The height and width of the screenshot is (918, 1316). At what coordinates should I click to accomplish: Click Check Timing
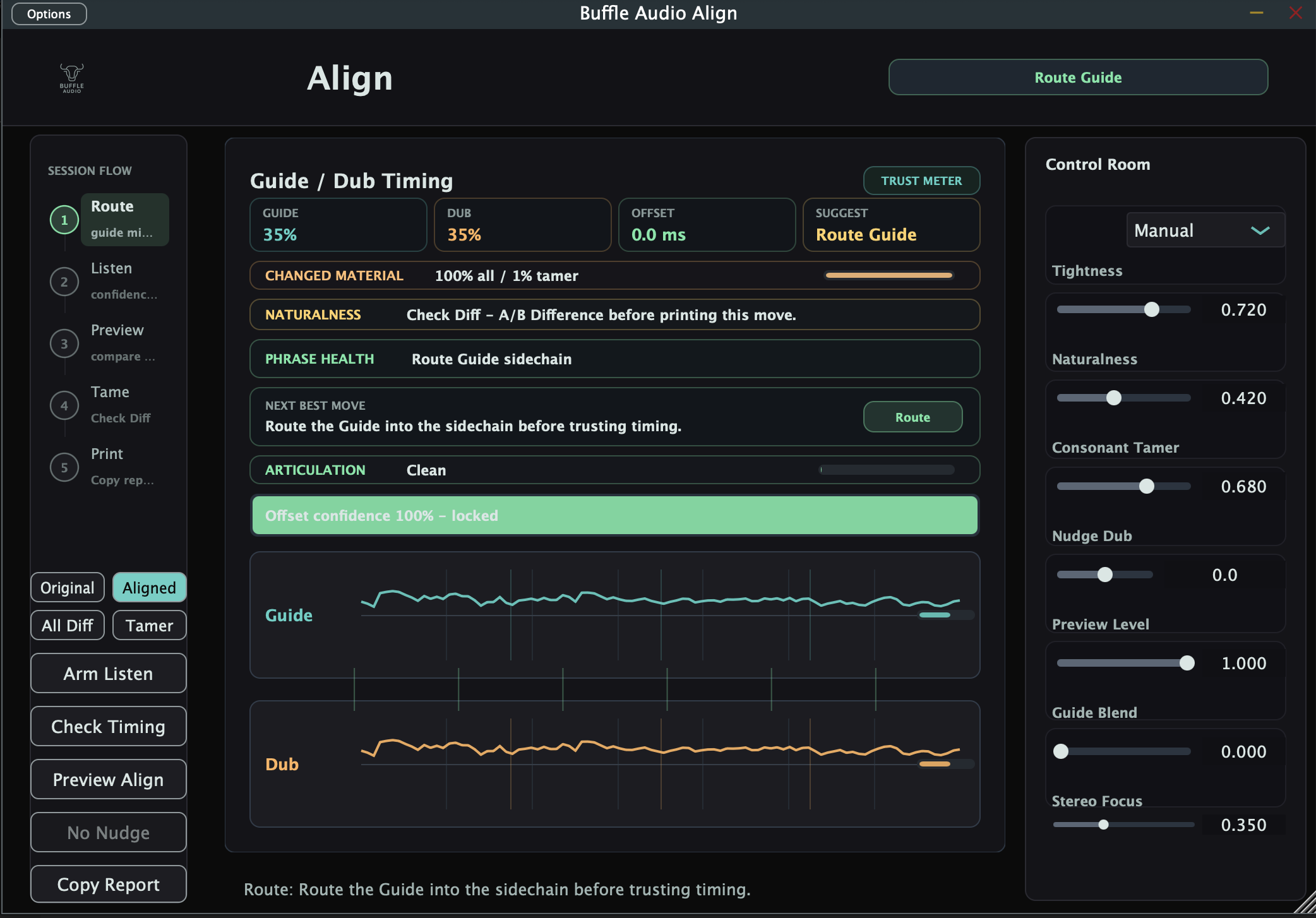108,727
